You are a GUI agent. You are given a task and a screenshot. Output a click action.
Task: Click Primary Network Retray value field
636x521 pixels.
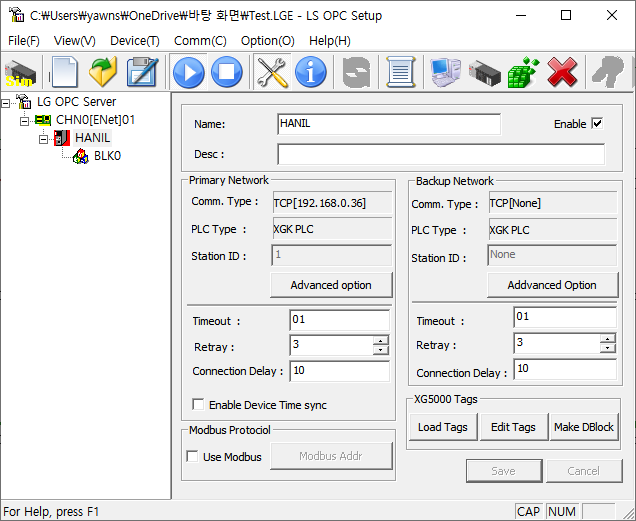332,345
